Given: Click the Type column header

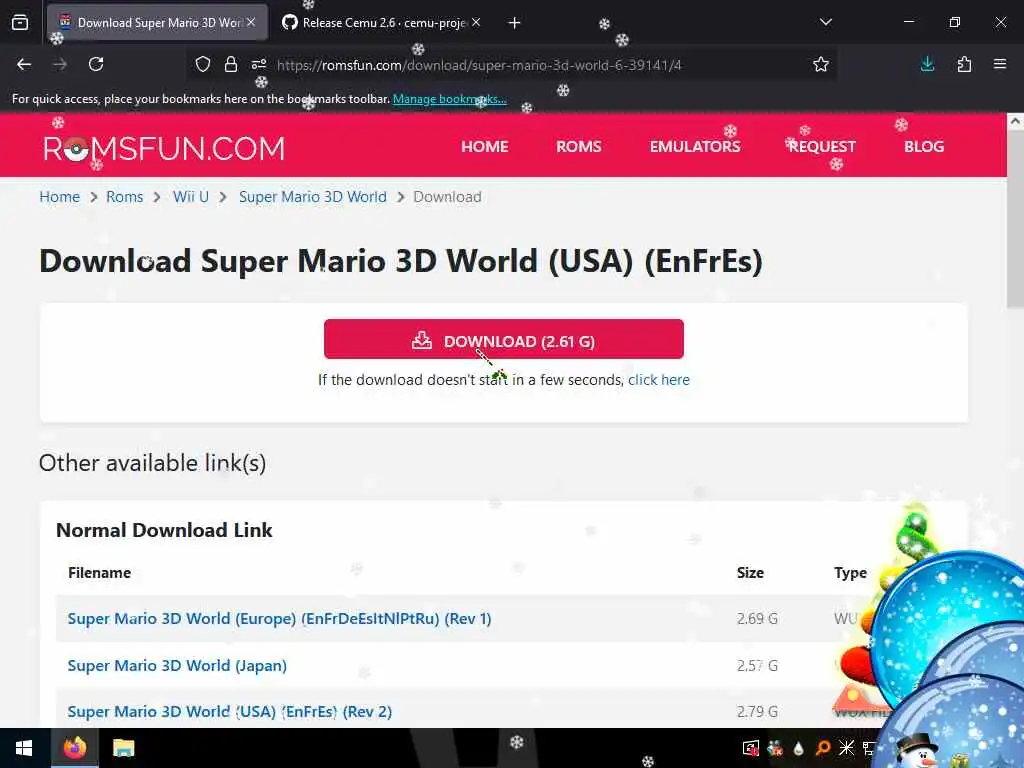Looking at the screenshot, I should click(x=850, y=573).
